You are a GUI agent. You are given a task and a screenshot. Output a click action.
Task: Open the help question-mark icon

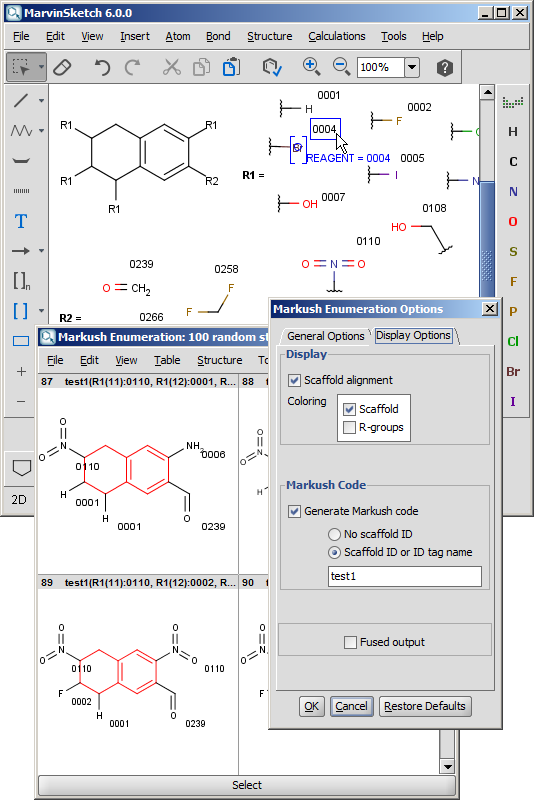pyautogui.click(x=445, y=67)
